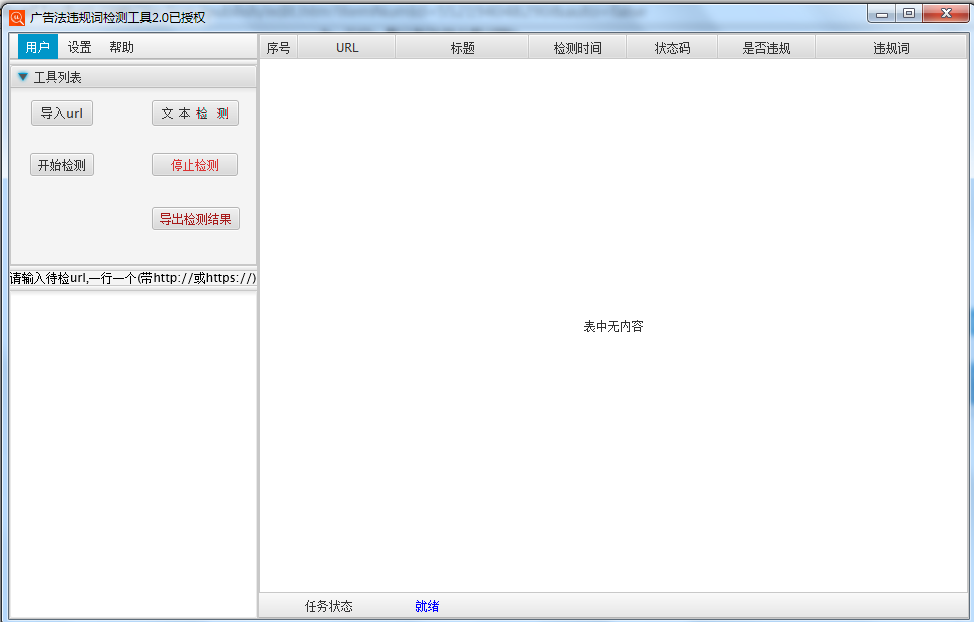The image size is (974, 622).
Task: Open the 帮助 menu
Action: pyautogui.click(x=121, y=47)
